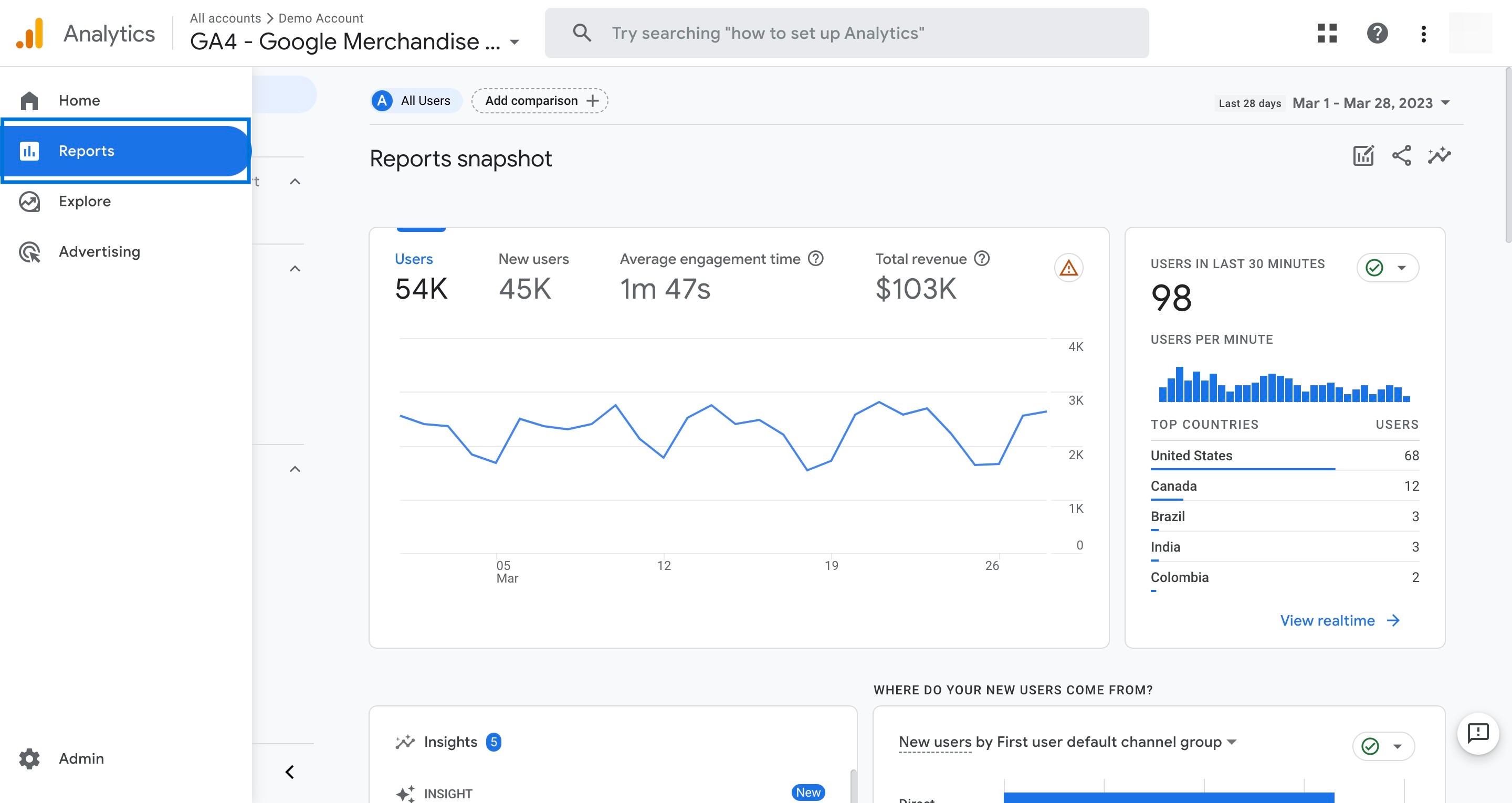Open the property selector dropdown
1512x803 pixels.
pyautogui.click(x=355, y=41)
